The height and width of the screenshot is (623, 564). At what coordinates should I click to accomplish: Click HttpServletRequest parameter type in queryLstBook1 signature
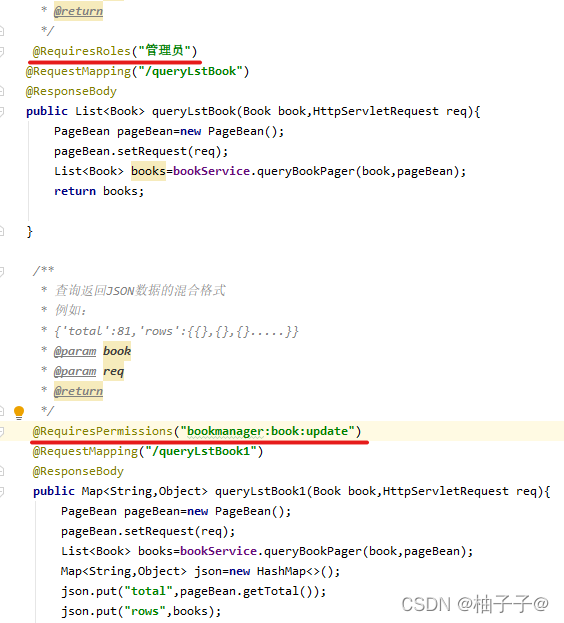coord(446,492)
